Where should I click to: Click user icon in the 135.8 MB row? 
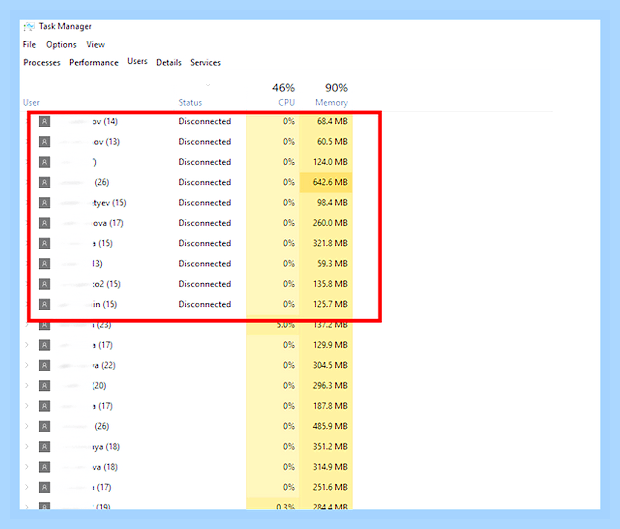(45, 284)
